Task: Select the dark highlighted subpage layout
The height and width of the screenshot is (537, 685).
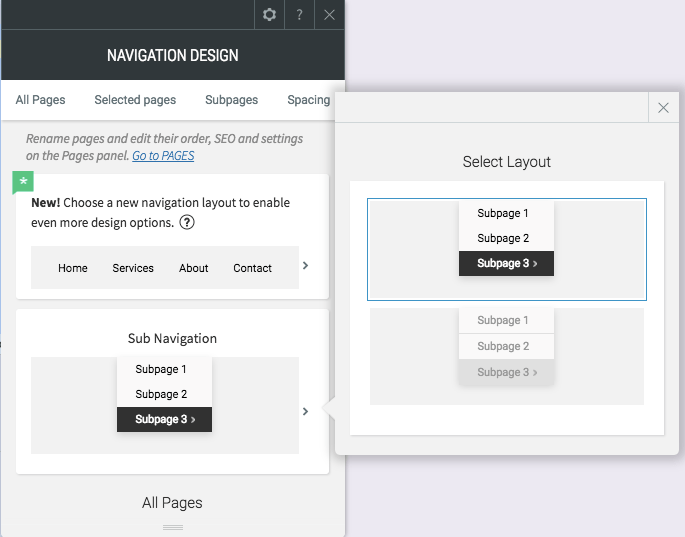Action: 507,249
